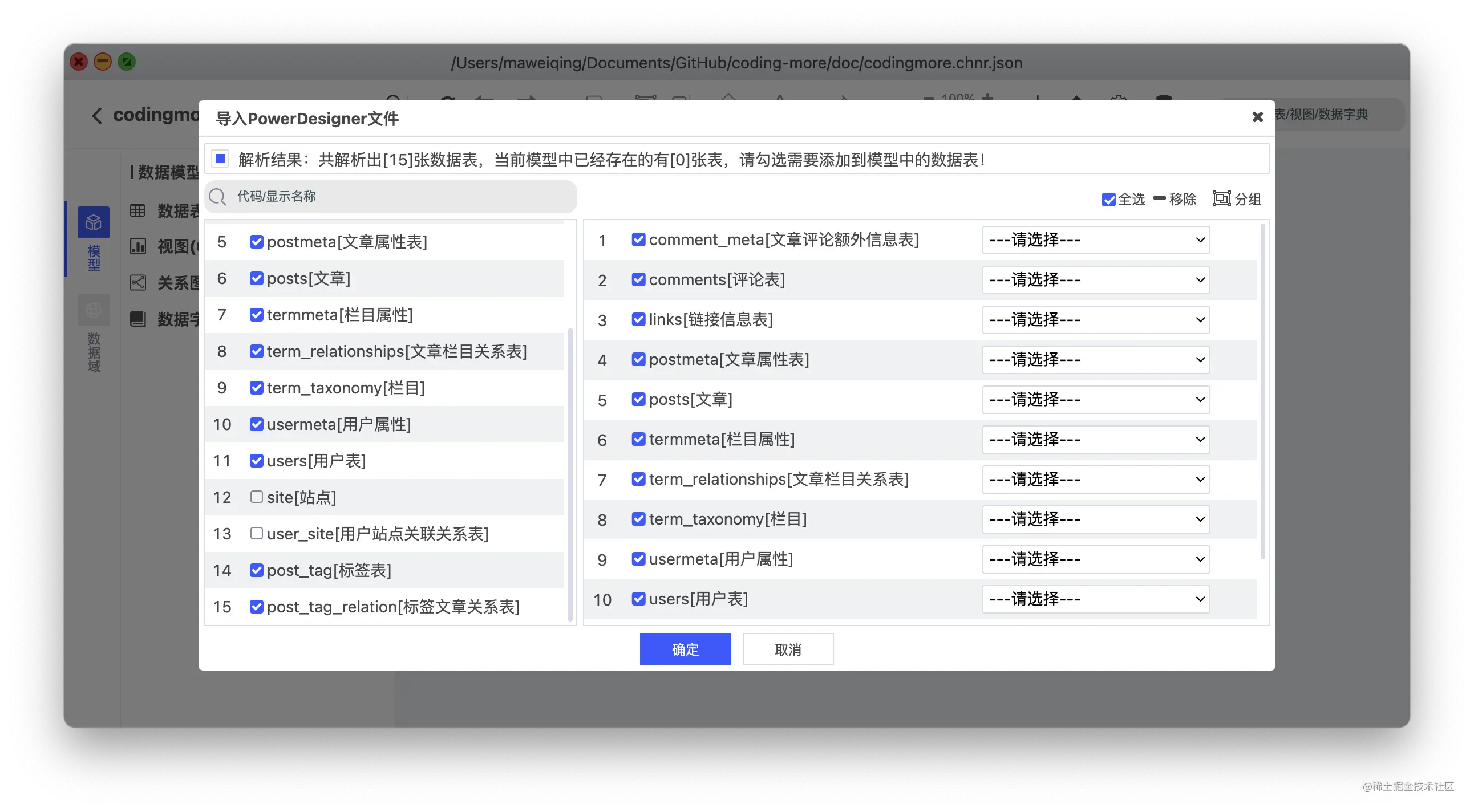Enable user_site[用户站点关联关系表] checkbox
The width and height of the screenshot is (1474, 812).
[256, 534]
